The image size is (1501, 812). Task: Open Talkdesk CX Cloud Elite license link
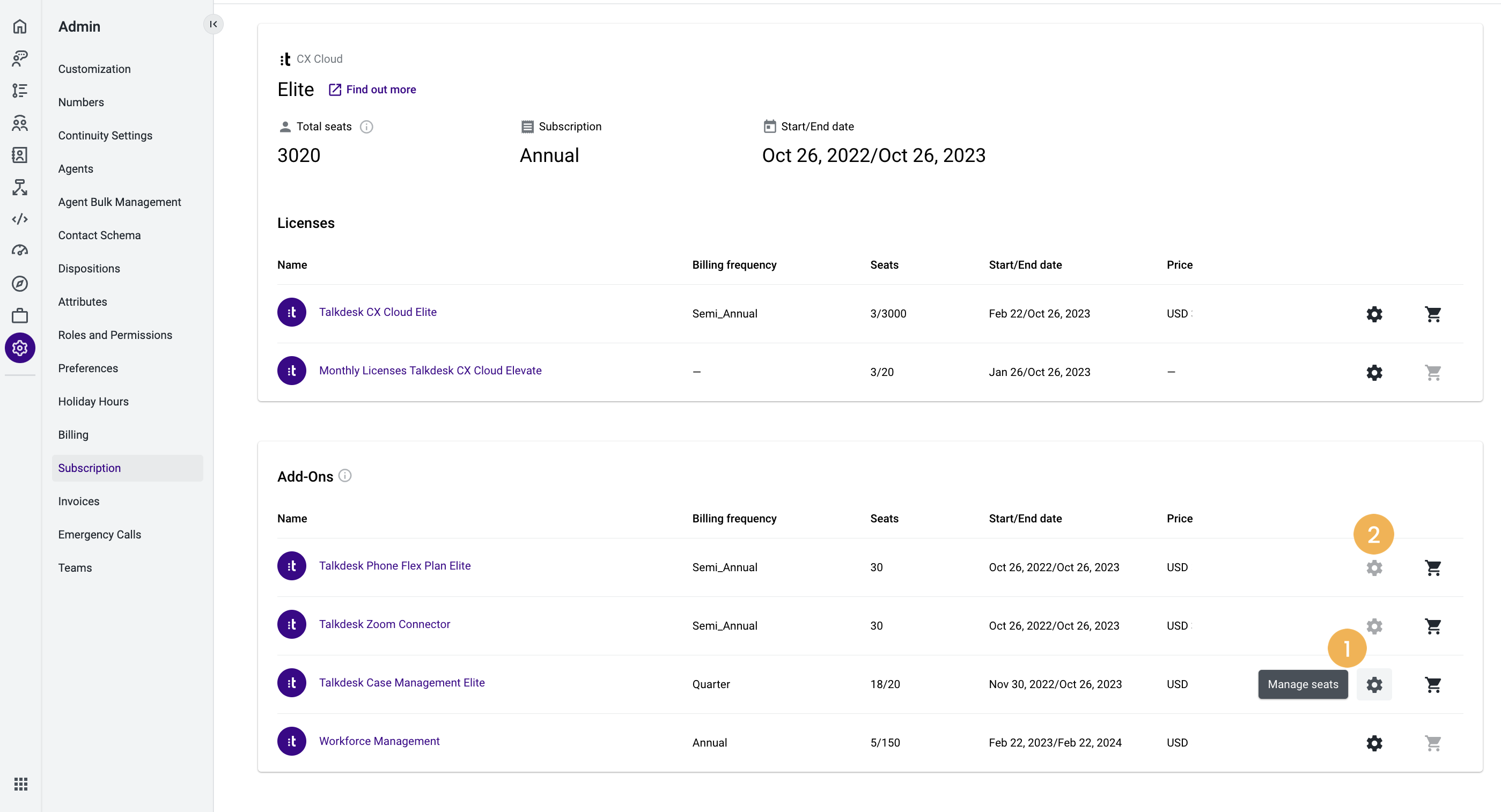click(378, 312)
